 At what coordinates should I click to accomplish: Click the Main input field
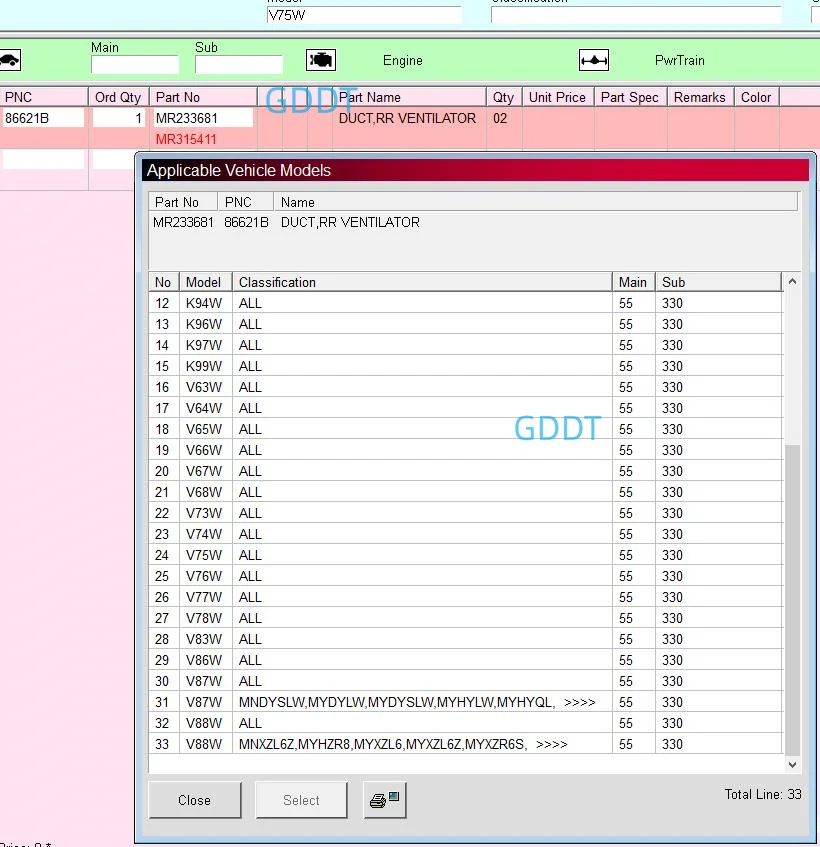coord(135,64)
